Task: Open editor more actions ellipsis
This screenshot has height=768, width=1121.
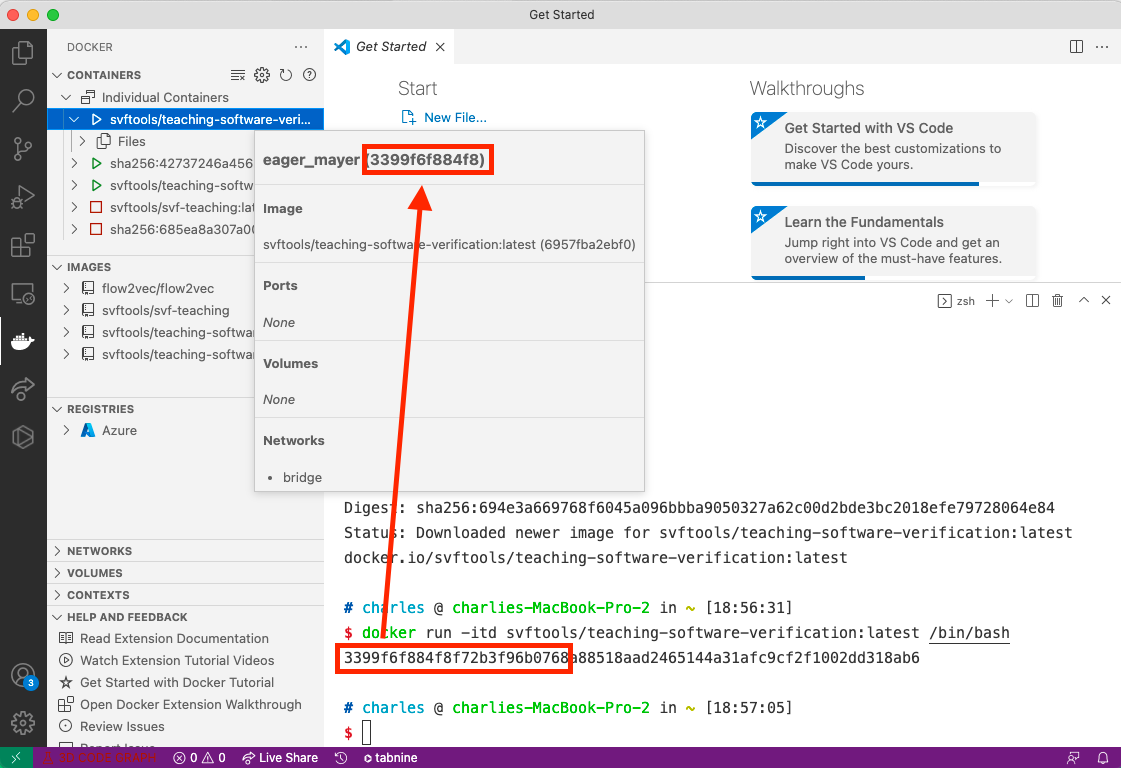Action: point(1102,46)
